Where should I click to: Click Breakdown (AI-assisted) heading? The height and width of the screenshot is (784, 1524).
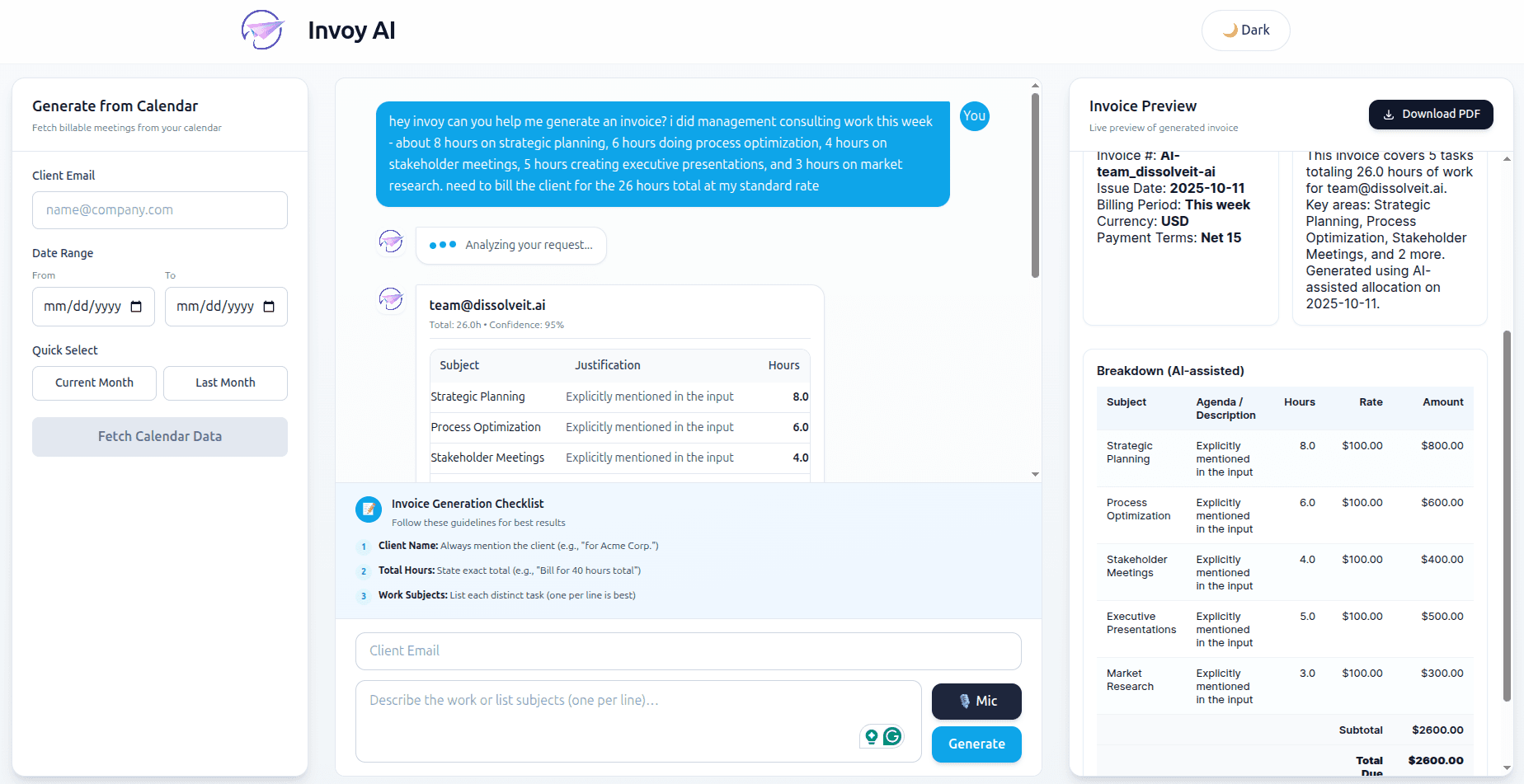1170,372
